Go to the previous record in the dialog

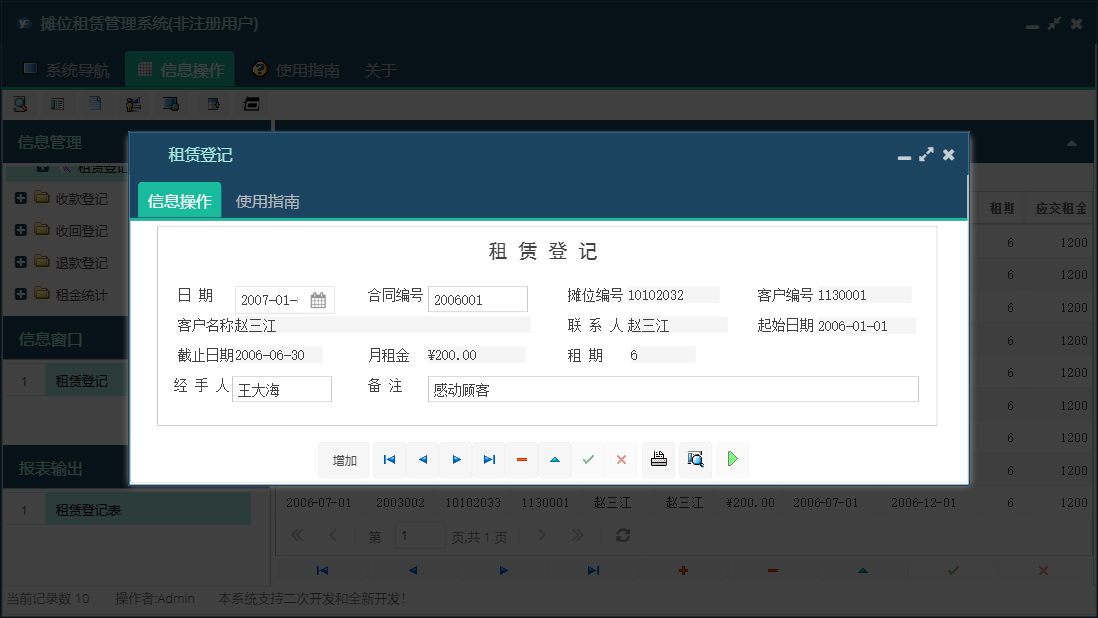coord(421,459)
